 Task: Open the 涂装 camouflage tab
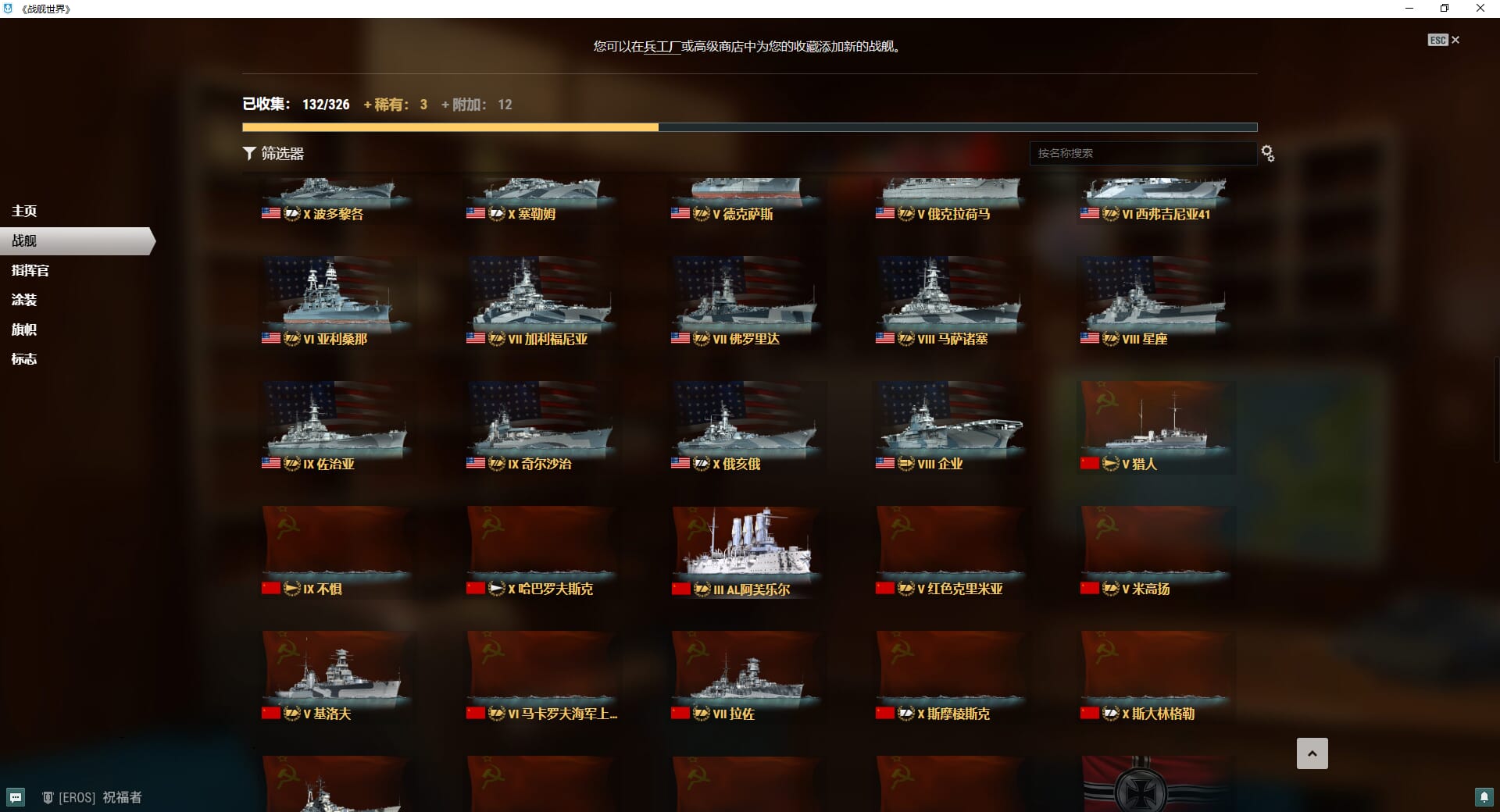point(24,300)
